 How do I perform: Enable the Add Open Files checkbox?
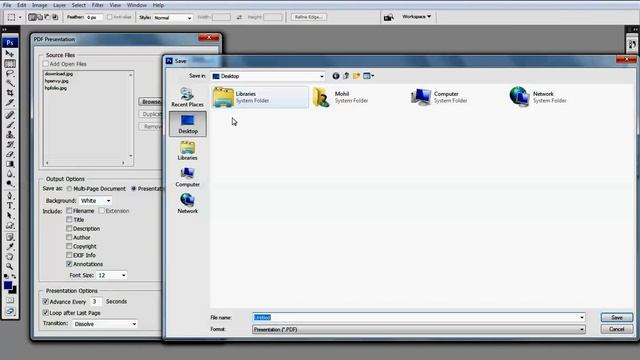pyautogui.click(x=46, y=64)
